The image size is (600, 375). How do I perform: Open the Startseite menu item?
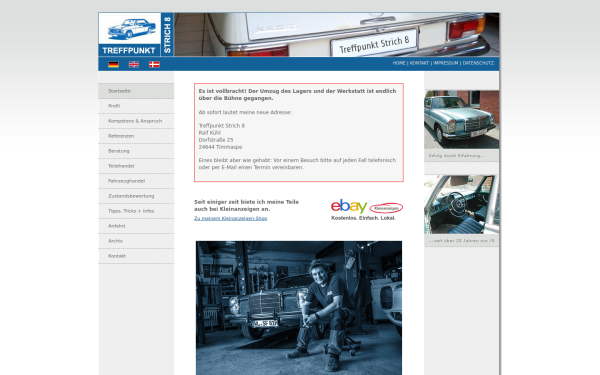coord(136,91)
